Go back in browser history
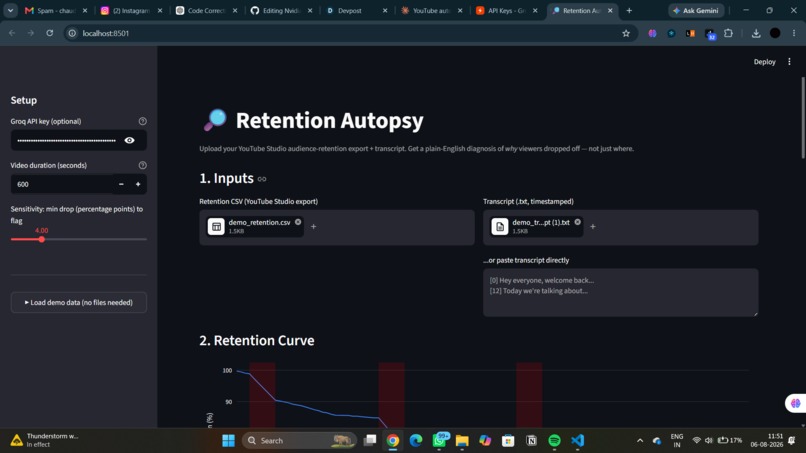806x453 pixels. coord(12,33)
